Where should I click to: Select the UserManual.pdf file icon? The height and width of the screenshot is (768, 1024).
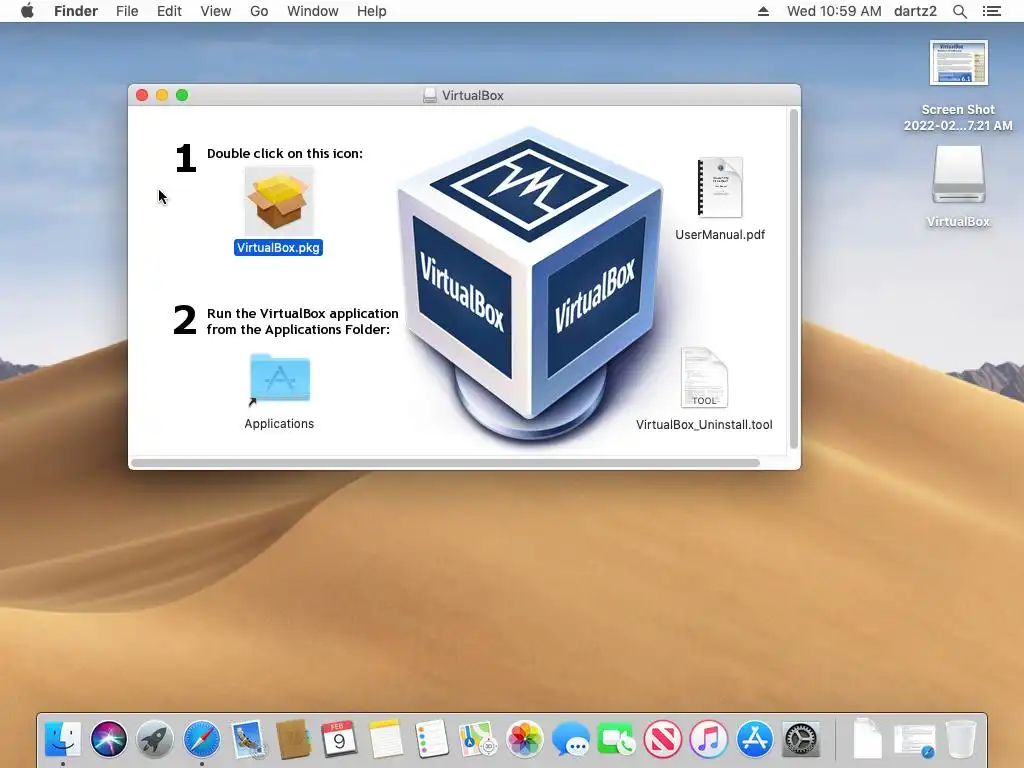[720, 187]
